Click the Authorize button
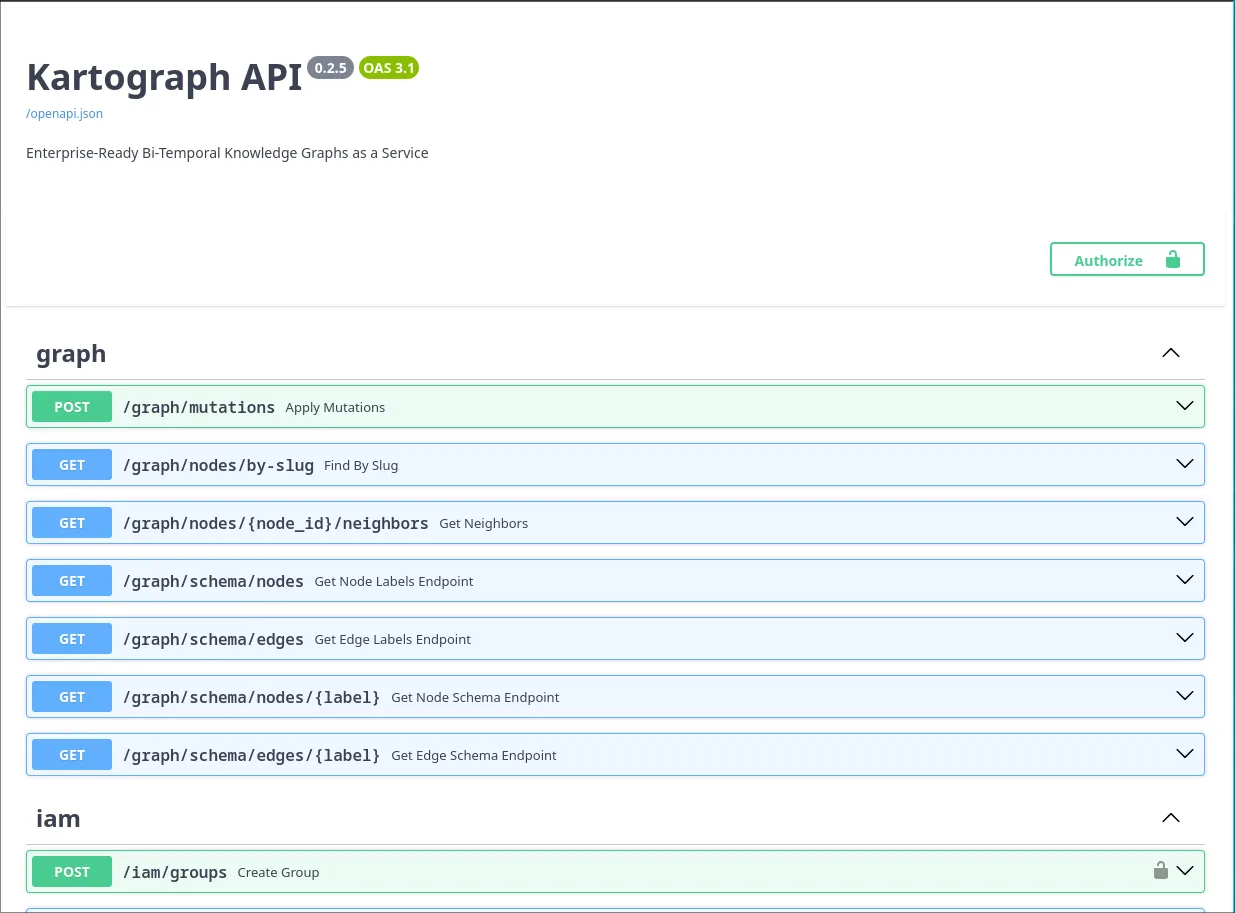 1108,260
